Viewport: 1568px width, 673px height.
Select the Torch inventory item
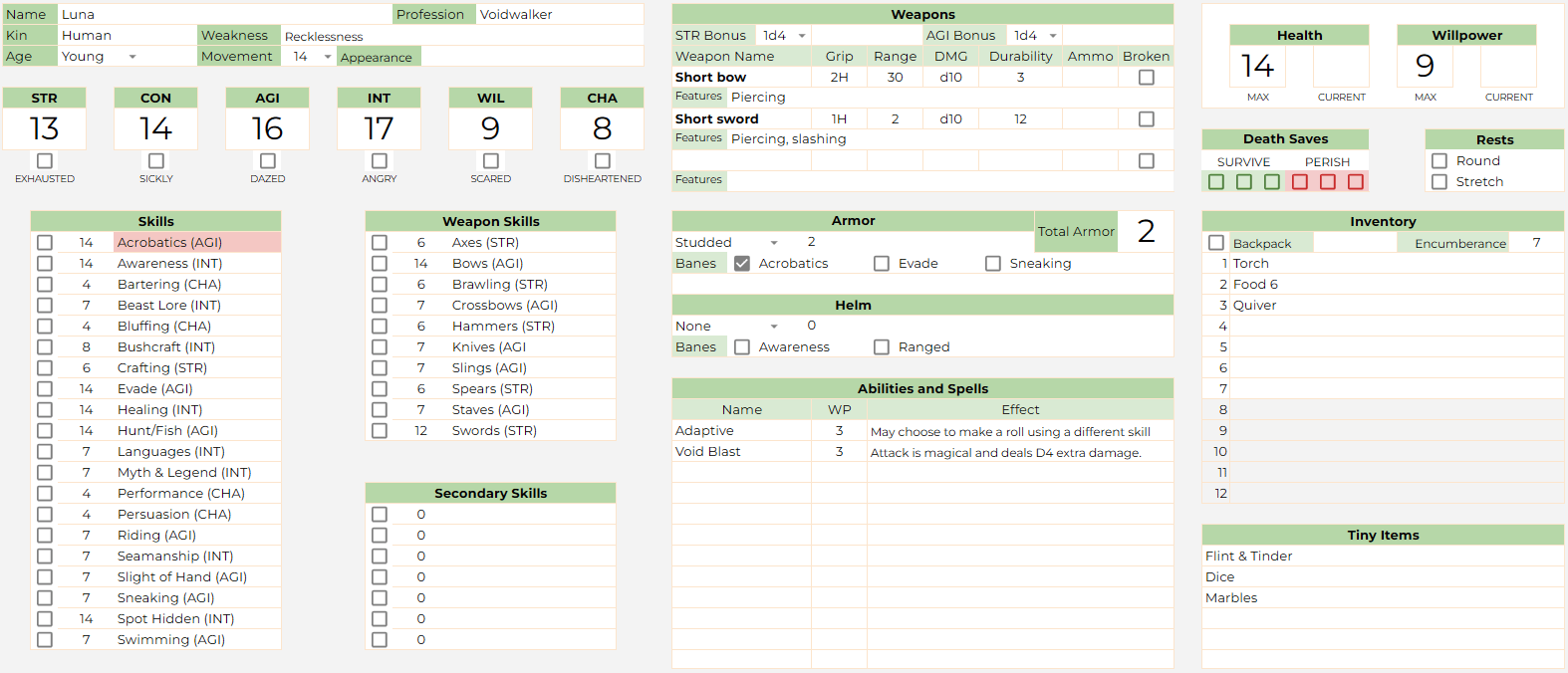tap(1250, 263)
